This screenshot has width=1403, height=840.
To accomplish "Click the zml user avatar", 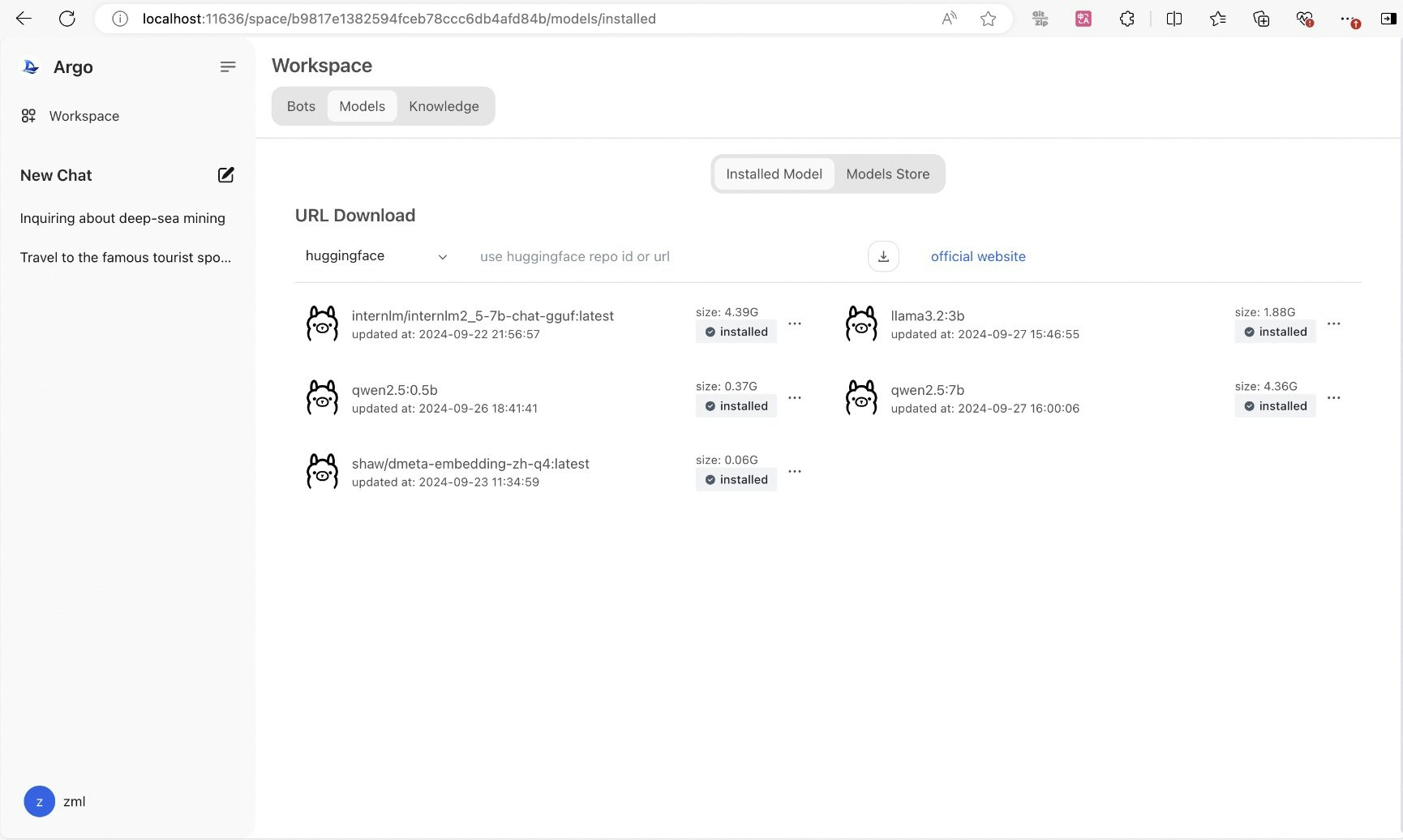I will [x=39, y=802].
